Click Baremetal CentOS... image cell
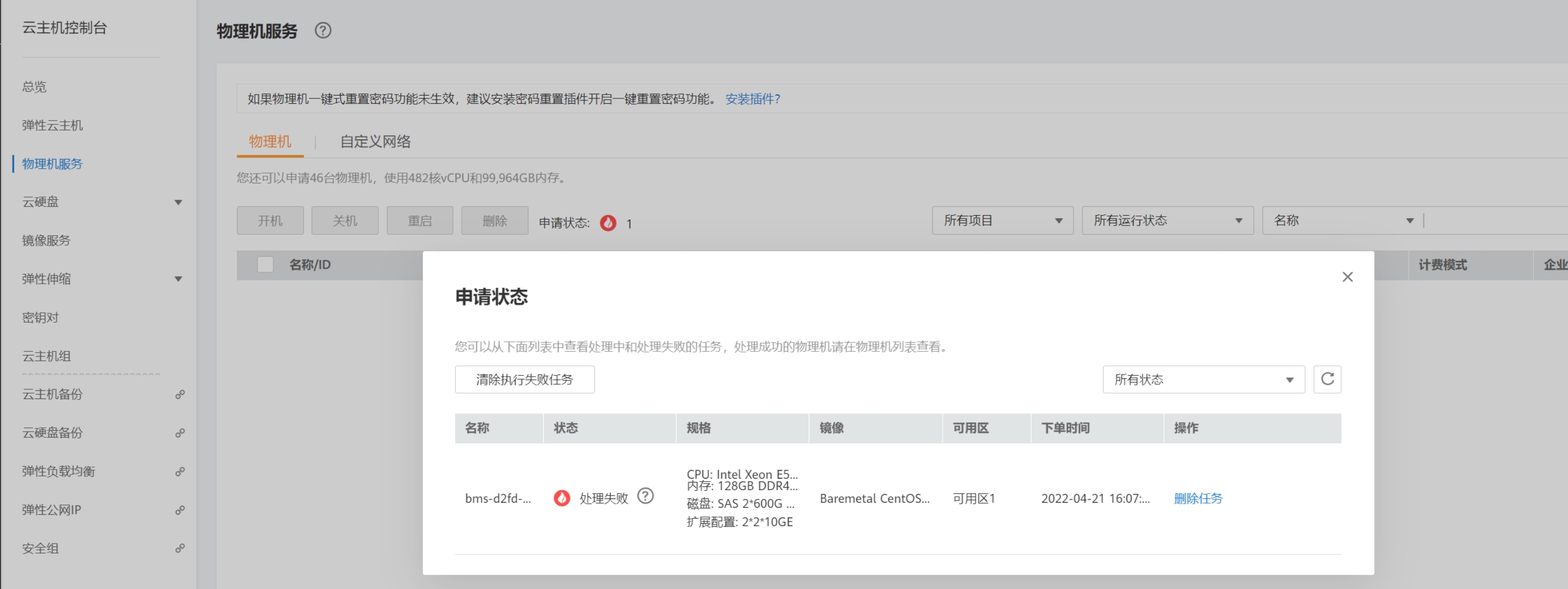Image resolution: width=1568 pixels, height=589 pixels. click(x=874, y=498)
